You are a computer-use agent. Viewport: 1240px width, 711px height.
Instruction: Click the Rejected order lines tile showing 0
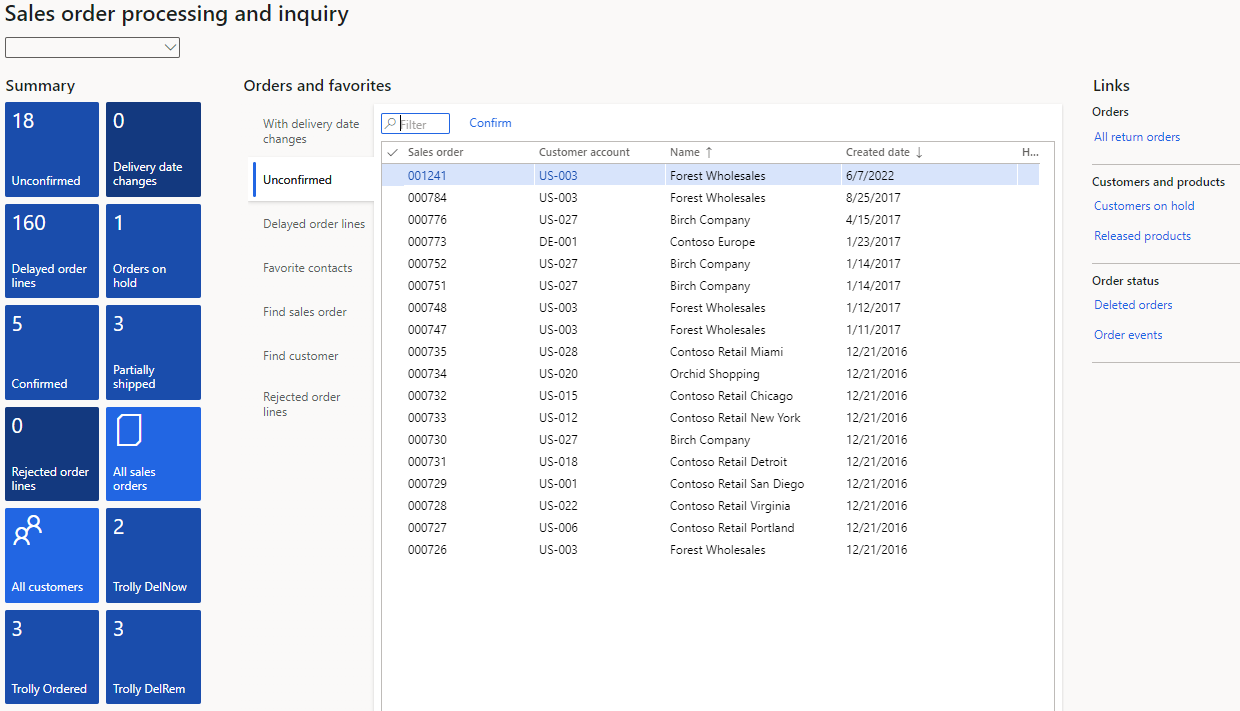tap(51, 454)
